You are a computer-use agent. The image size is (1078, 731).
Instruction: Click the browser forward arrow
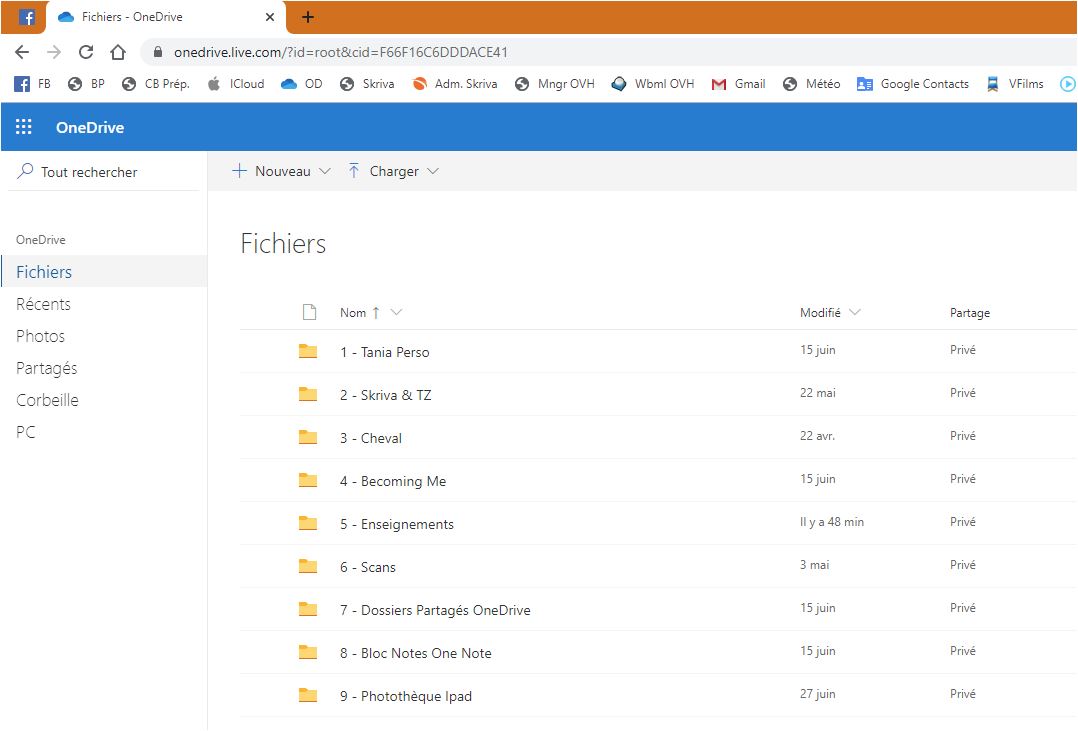click(54, 52)
